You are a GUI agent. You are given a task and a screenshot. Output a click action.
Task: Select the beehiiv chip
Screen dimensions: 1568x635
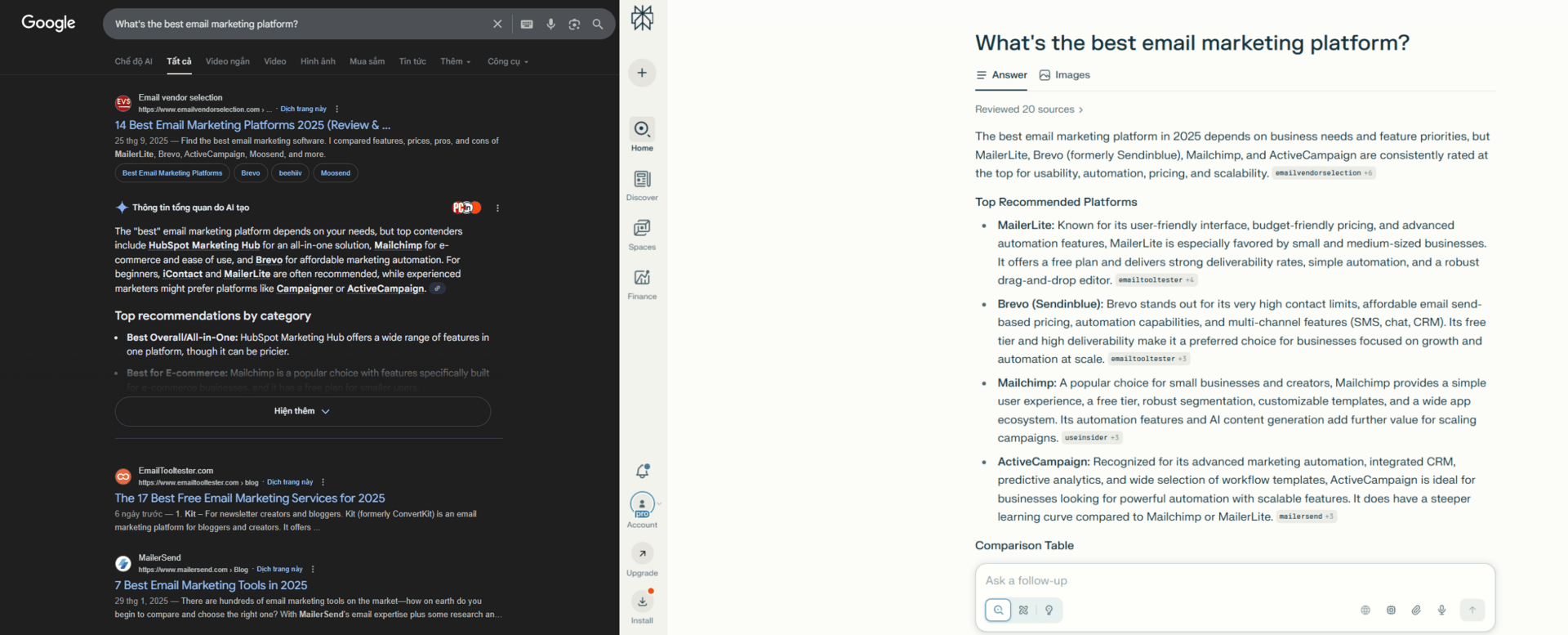click(x=290, y=173)
